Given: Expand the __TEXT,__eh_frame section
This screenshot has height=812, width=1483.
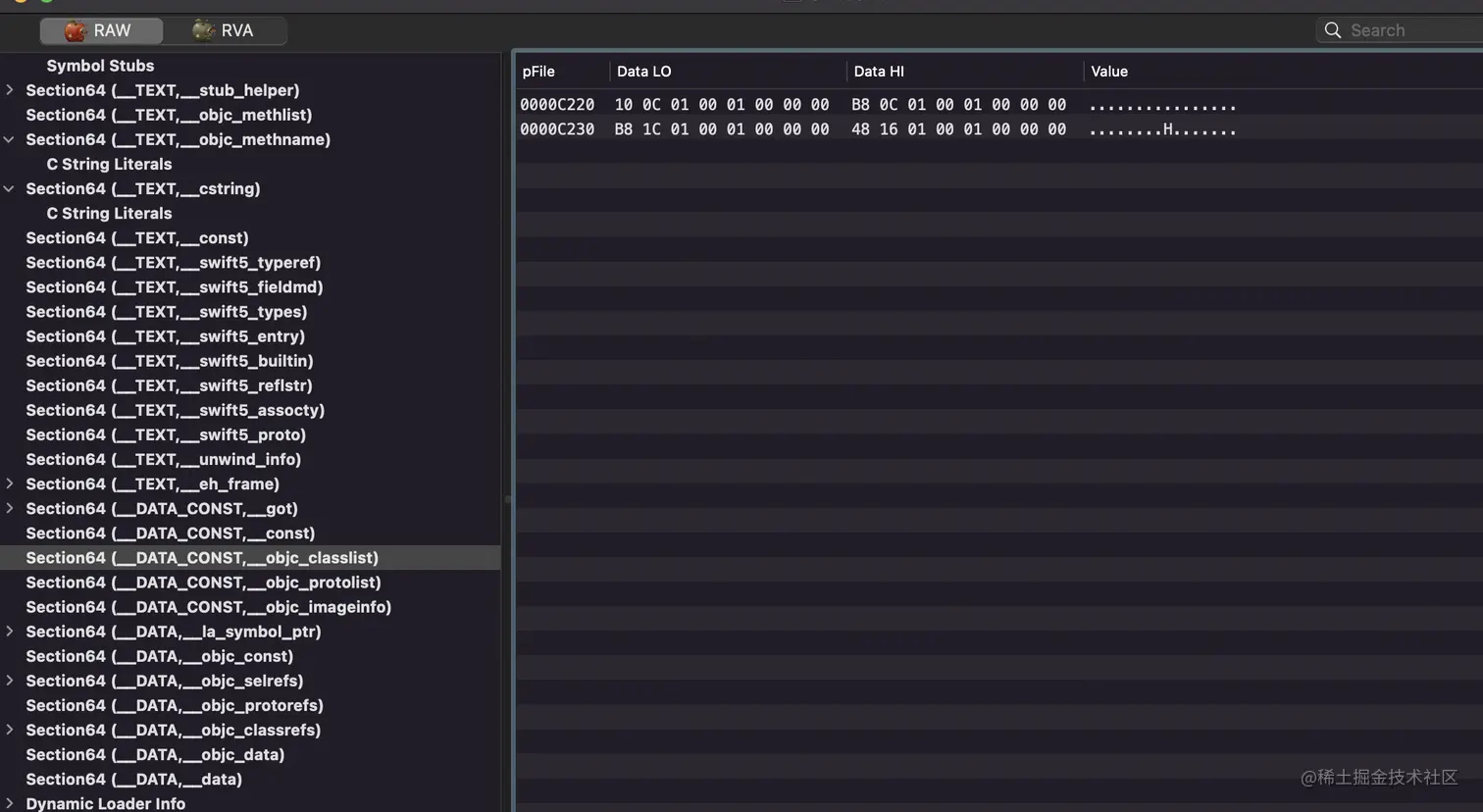Looking at the screenshot, I should point(9,483).
